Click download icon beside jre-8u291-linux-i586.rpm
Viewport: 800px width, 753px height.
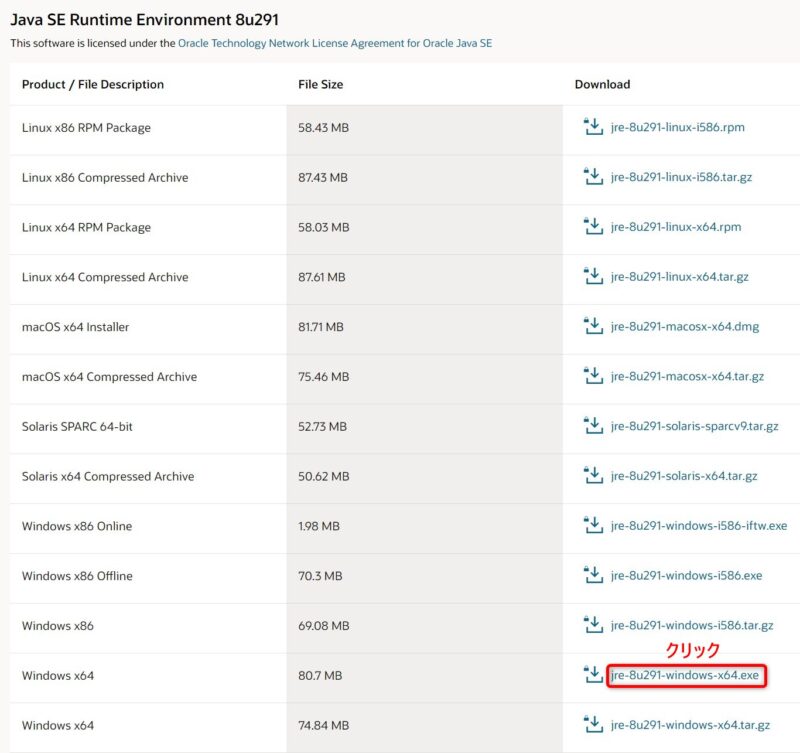coord(593,127)
